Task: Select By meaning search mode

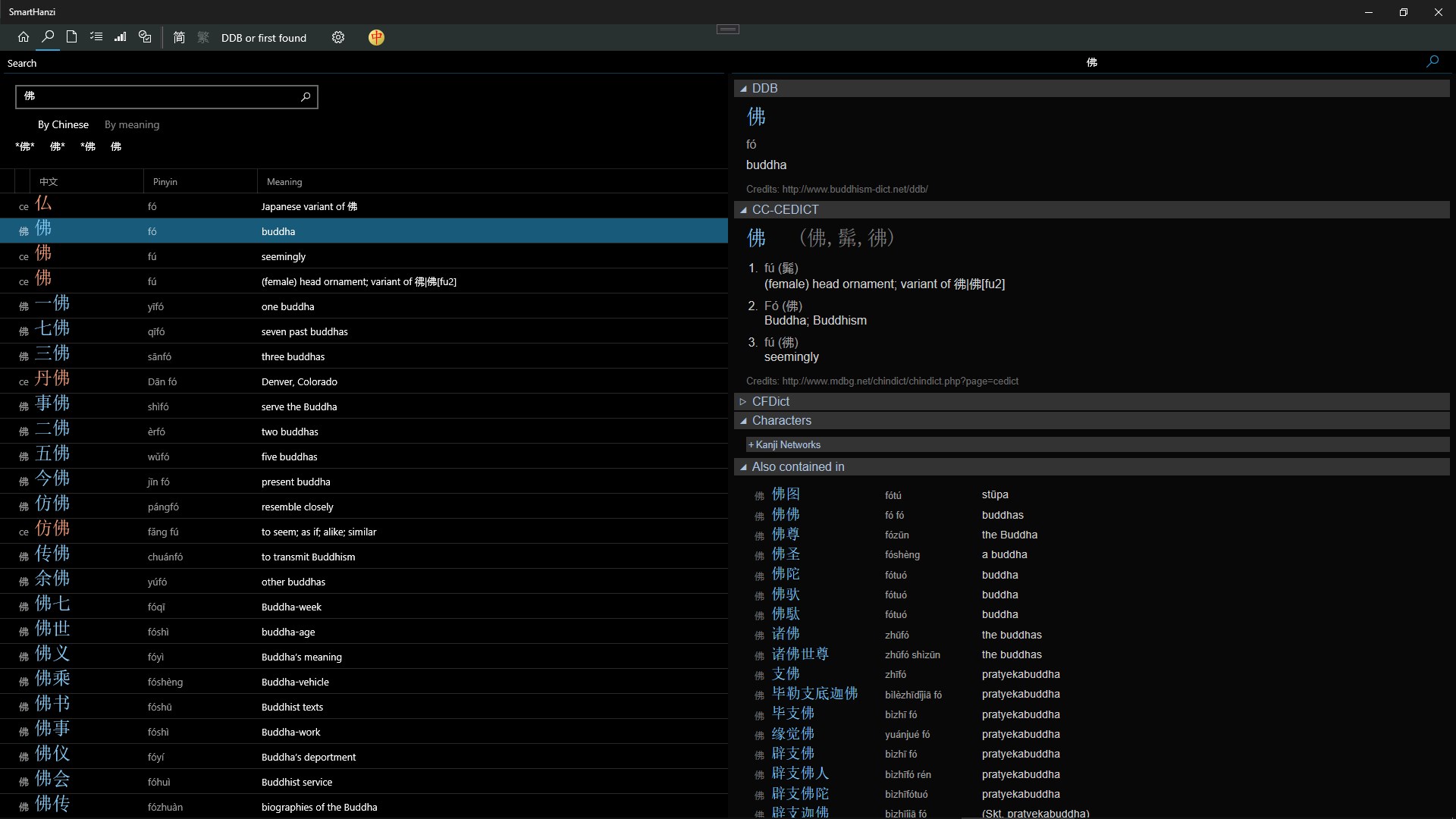Action: point(132,124)
